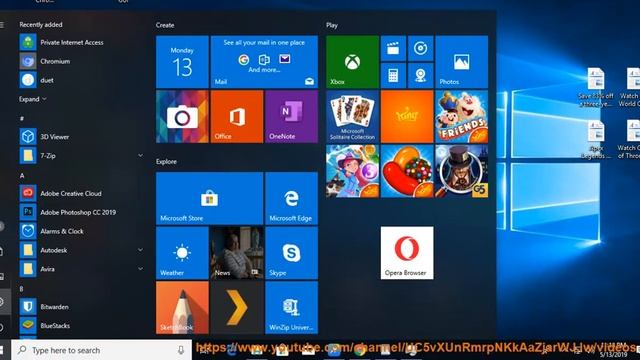640x360 pixels.
Task: Jump to apps via the # letter header
Action: tap(22, 118)
